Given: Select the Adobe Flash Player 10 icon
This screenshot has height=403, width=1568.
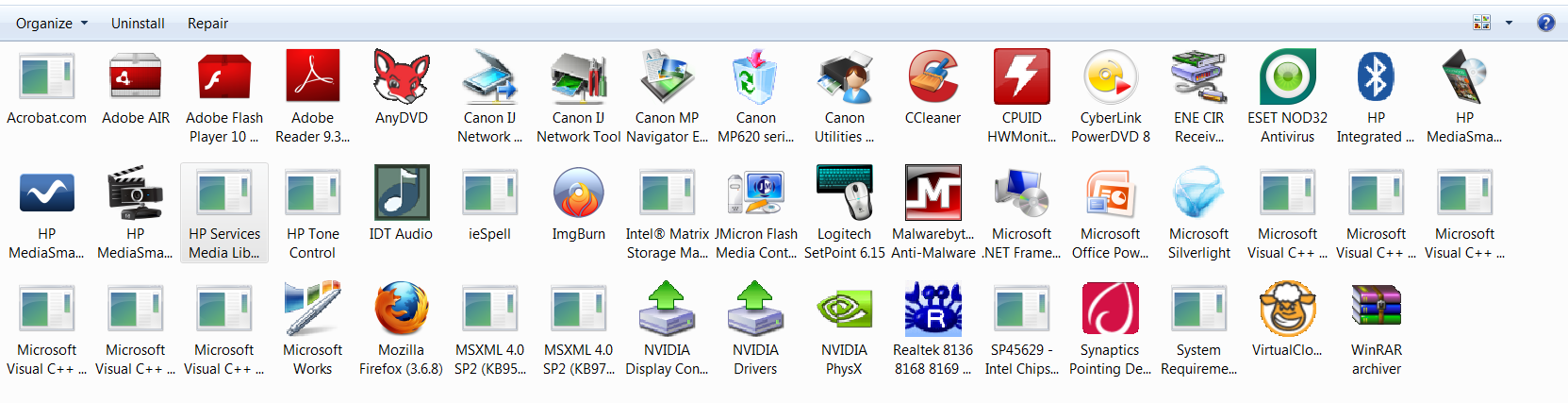Looking at the screenshot, I should click(224, 77).
